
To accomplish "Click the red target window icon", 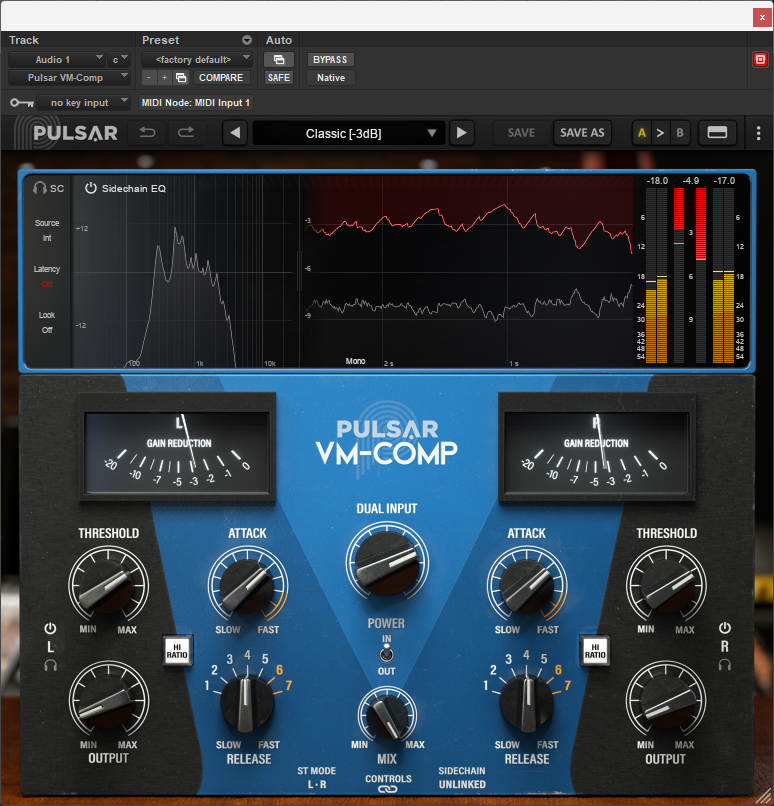I will point(760,60).
